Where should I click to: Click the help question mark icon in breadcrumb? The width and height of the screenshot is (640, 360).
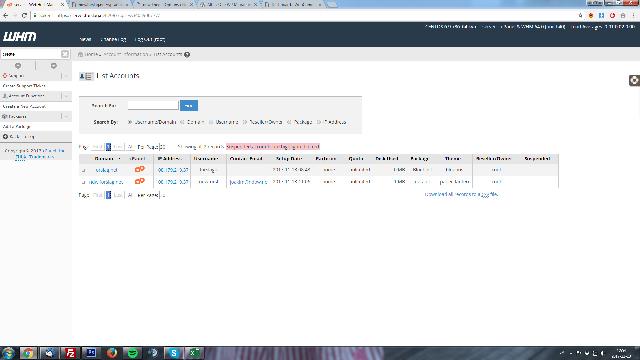click(x=187, y=54)
